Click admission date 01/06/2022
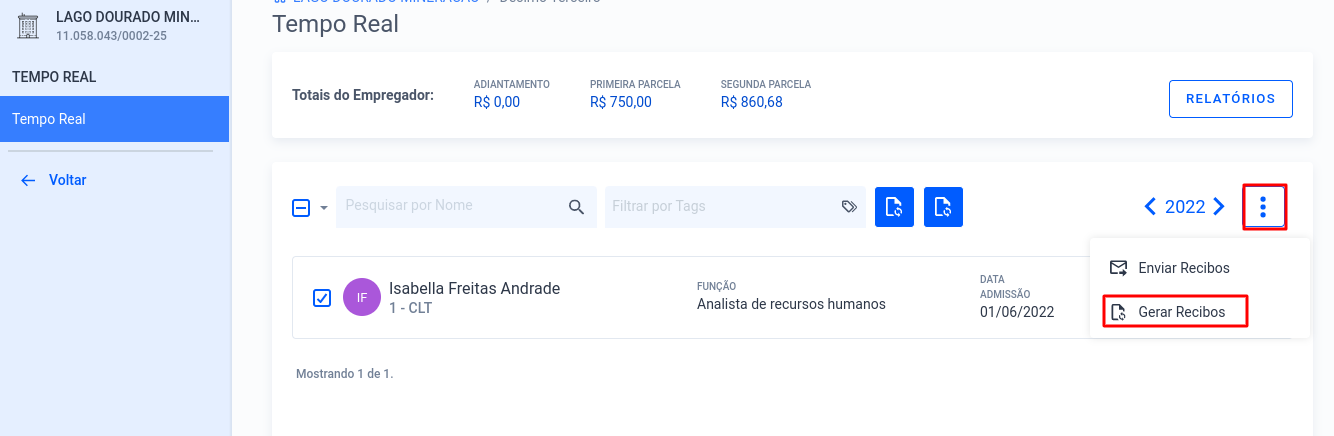Image resolution: width=1334 pixels, height=436 pixels. coord(1017,312)
